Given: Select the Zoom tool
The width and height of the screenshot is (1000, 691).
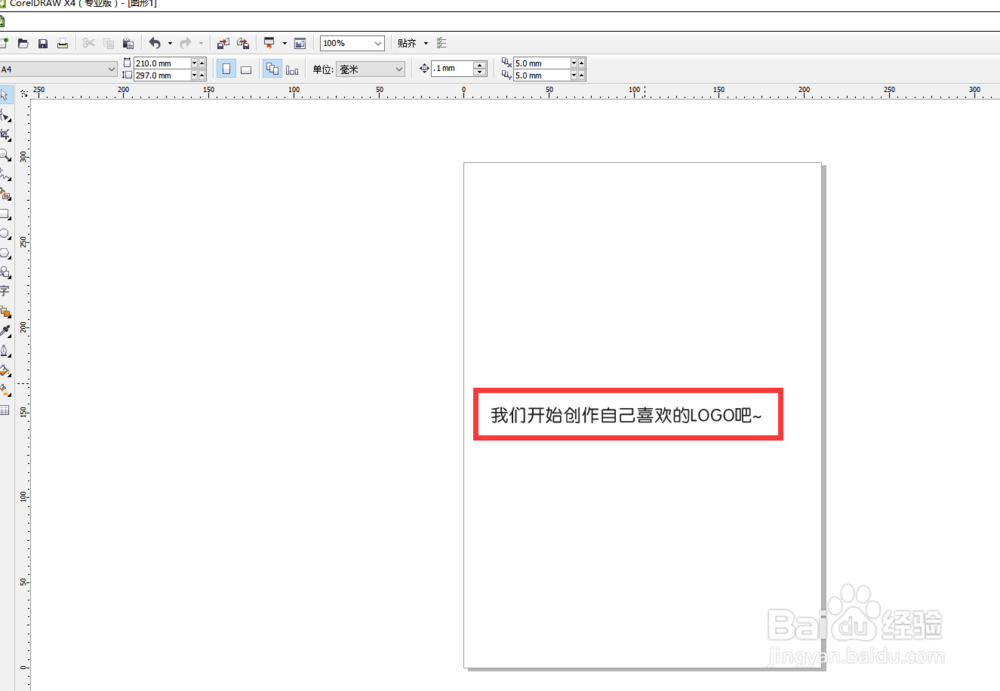Looking at the screenshot, I should tap(7, 153).
